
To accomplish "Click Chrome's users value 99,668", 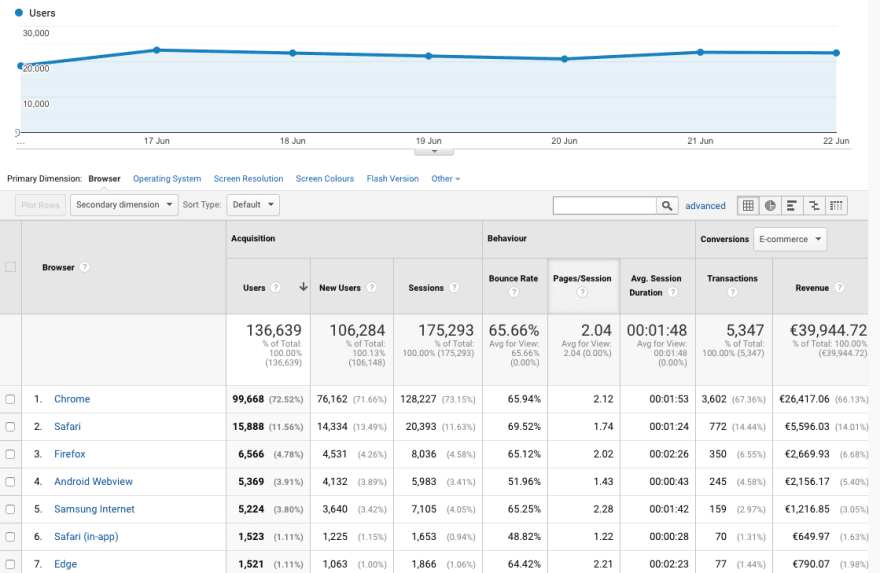I will (248, 399).
